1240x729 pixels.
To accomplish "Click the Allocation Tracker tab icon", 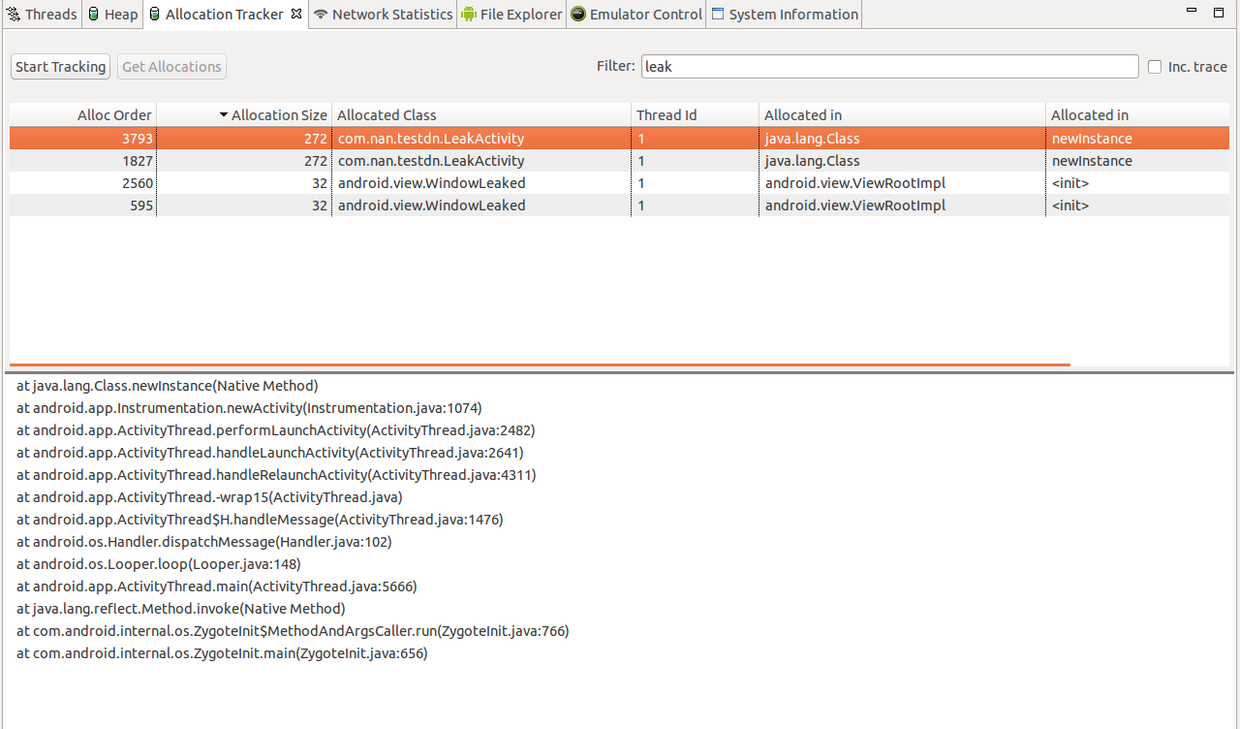I will (x=155, y=14).
